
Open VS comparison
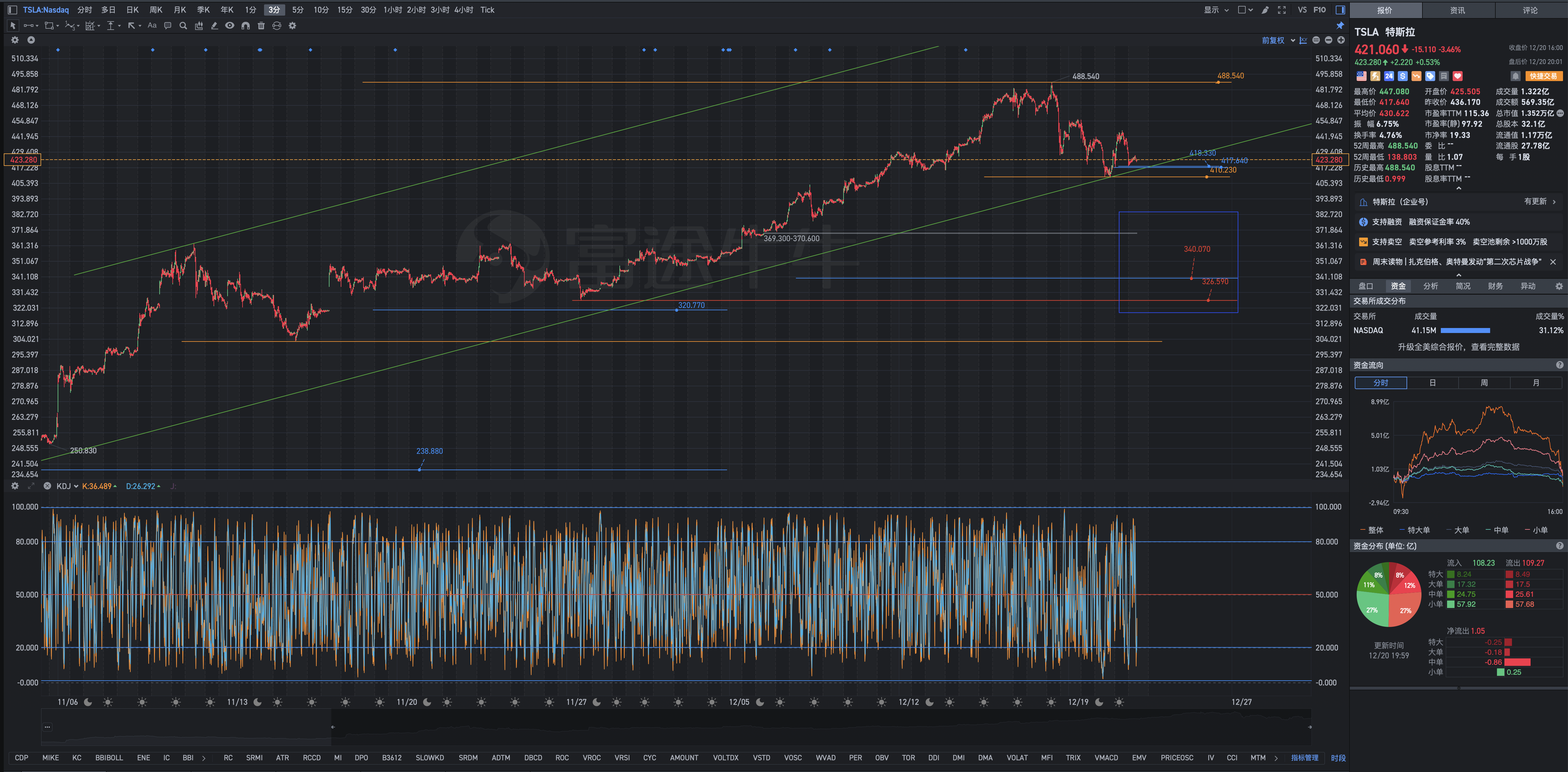(x=1302, y=10)
